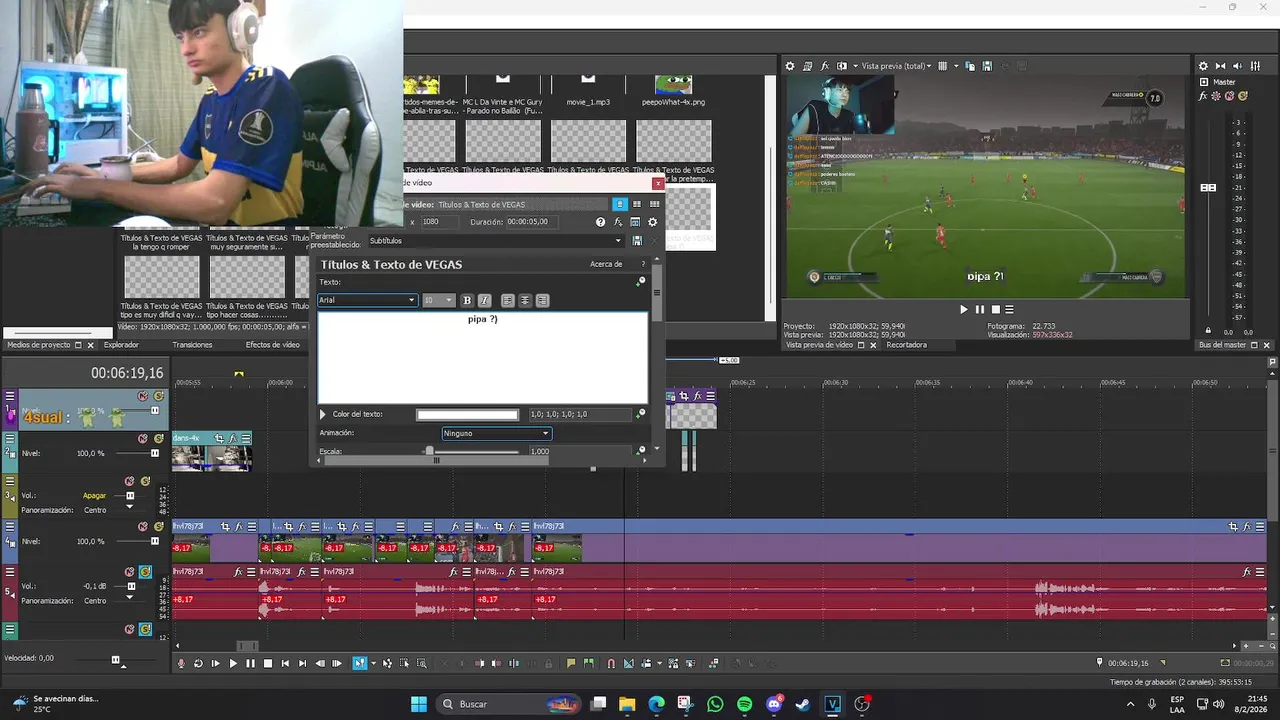Open the Subtítulos preset dropdown
The image size is (1280, 720).
coord(495,240)
